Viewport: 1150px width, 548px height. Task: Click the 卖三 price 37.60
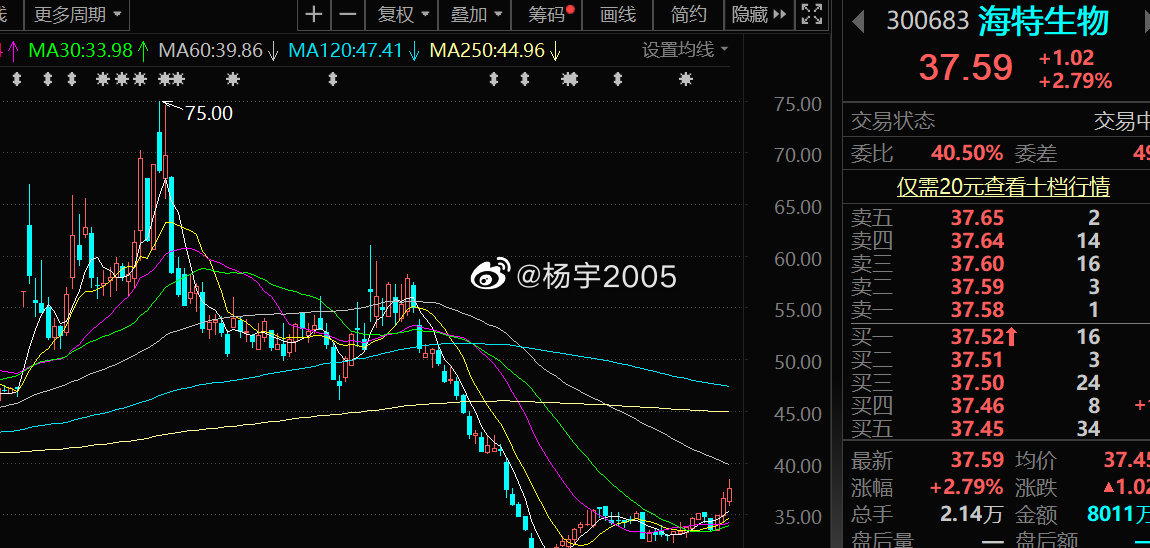point(977,263)
